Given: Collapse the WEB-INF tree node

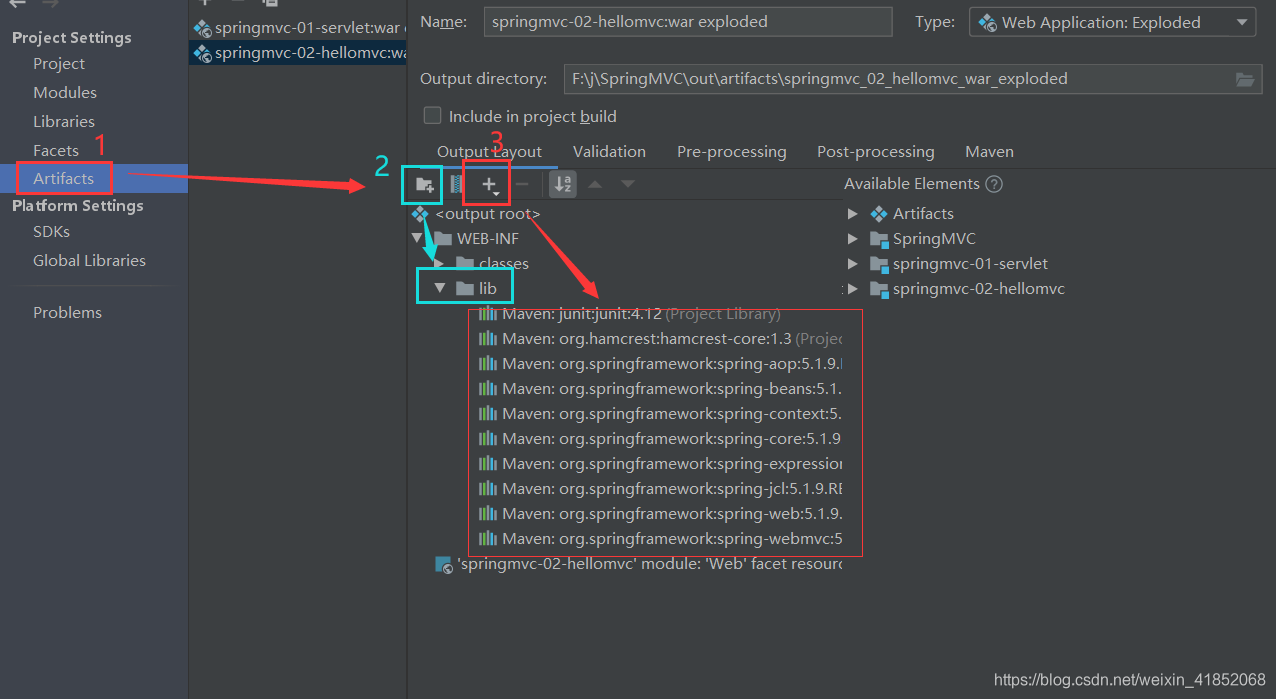Looking at the screenshot, I should (x=417, y=239).
